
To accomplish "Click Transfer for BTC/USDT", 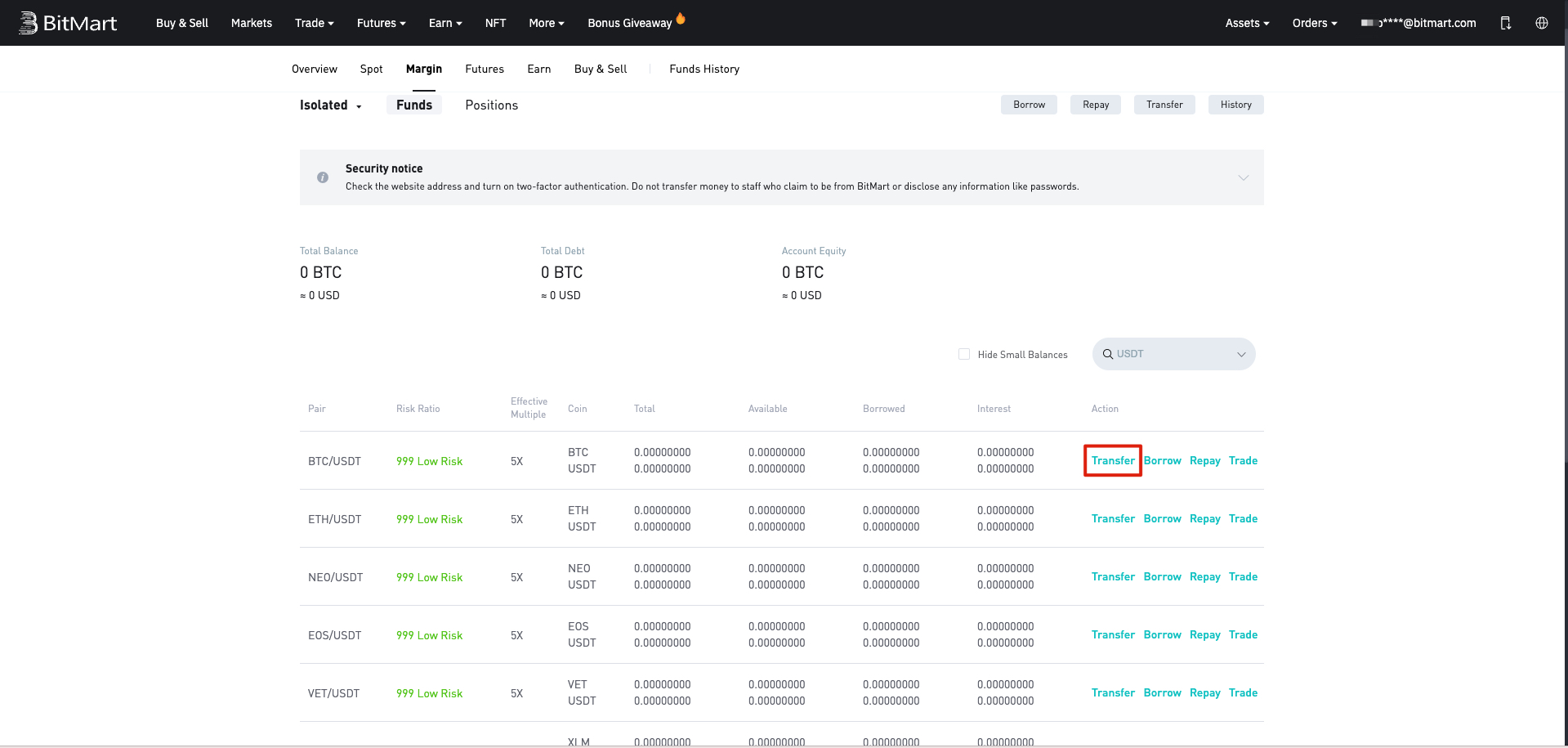I will point(1113,460).
